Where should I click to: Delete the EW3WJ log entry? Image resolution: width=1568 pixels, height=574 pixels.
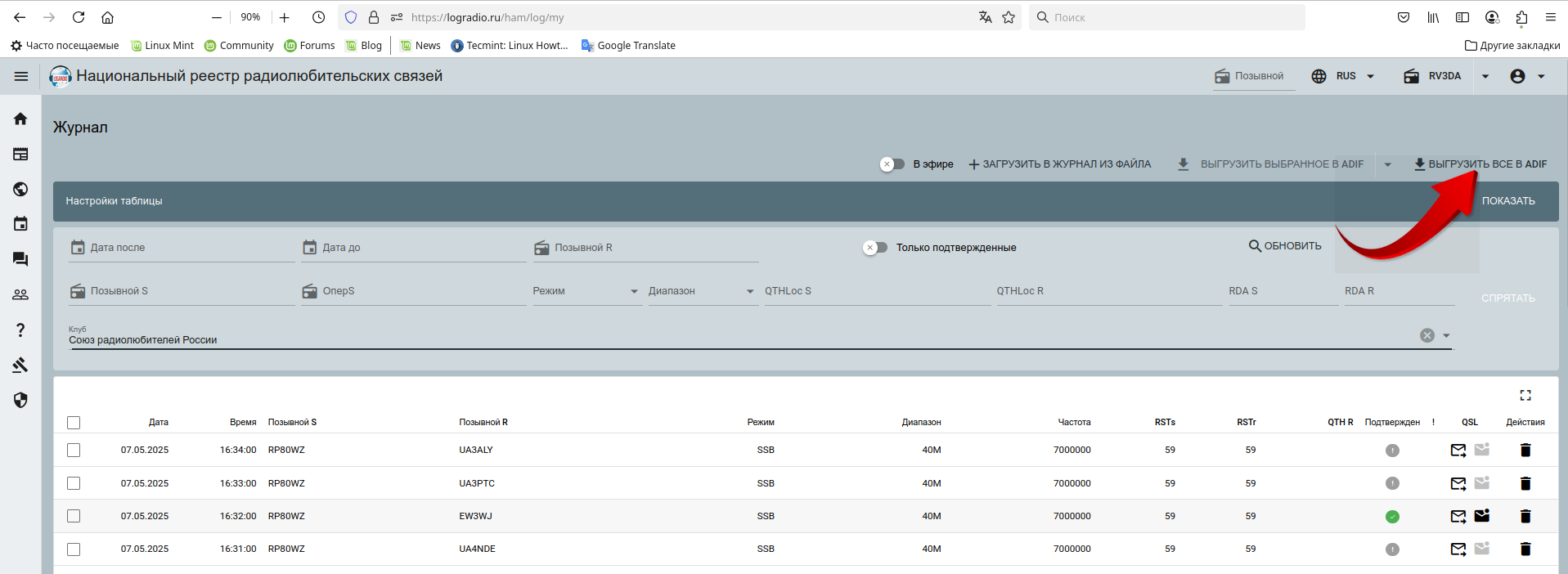(1525, 516)
